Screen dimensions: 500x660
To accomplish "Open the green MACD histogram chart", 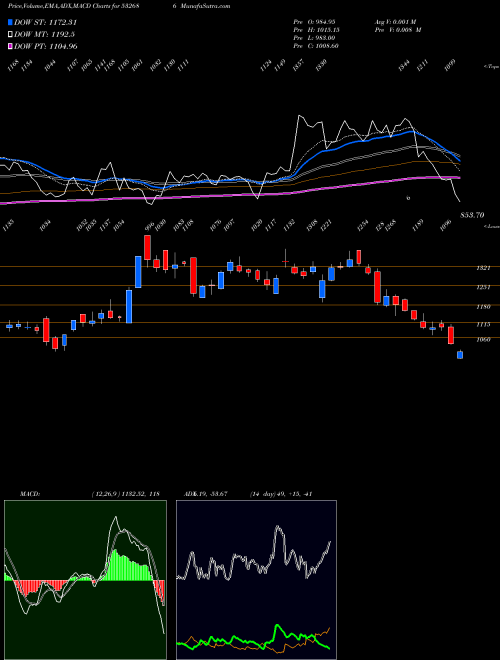I will coord(85,580).
